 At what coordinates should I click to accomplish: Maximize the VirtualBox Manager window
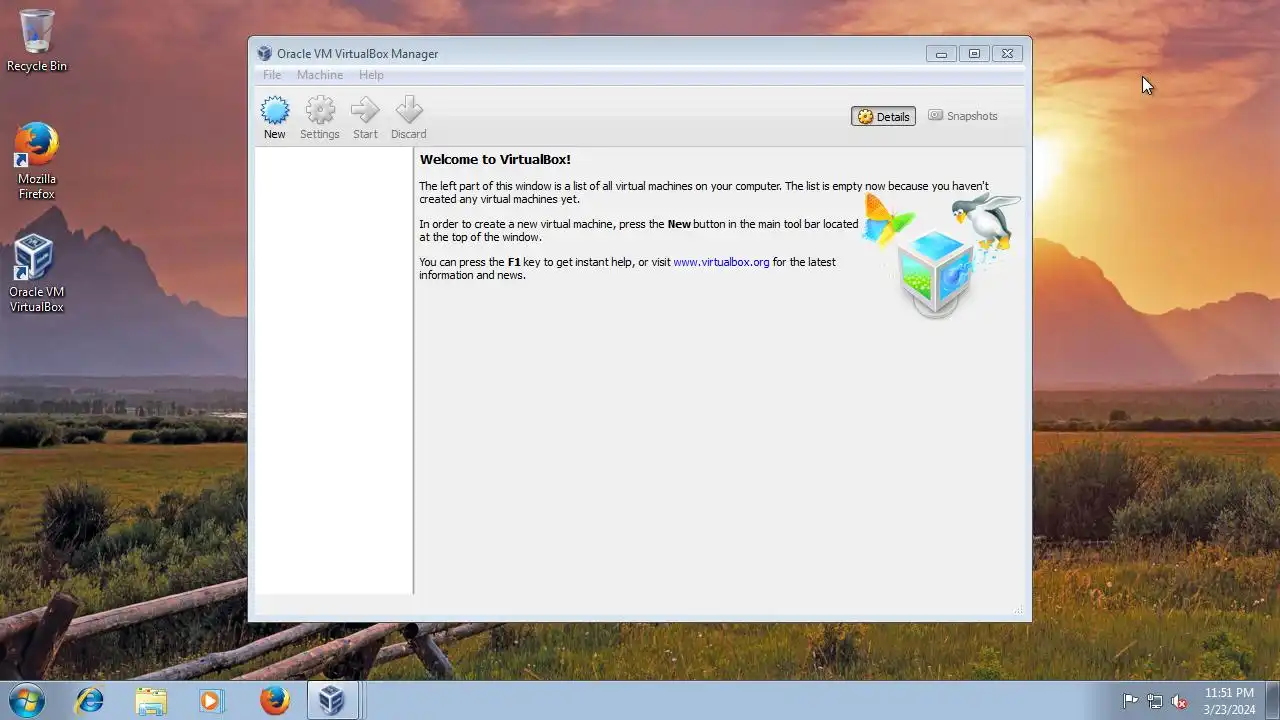click(x=974, y=54)
